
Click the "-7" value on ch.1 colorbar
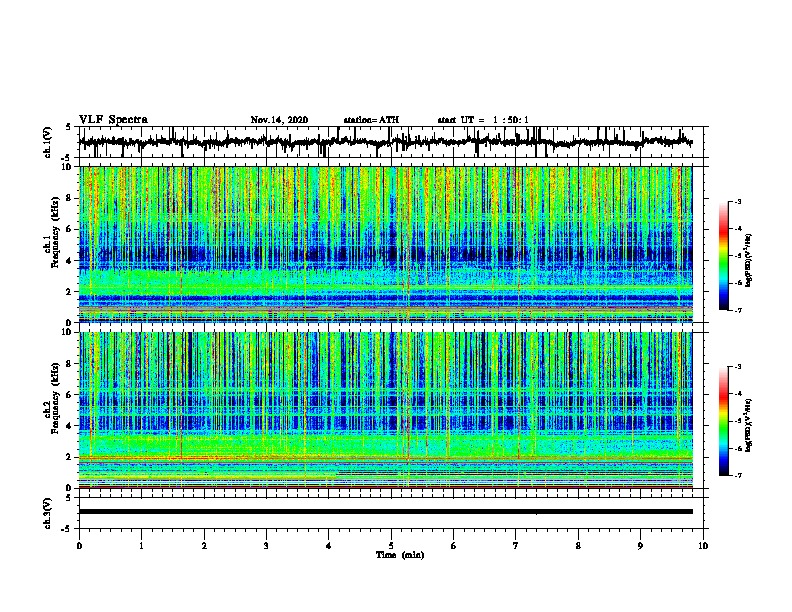tap(737, 310)
